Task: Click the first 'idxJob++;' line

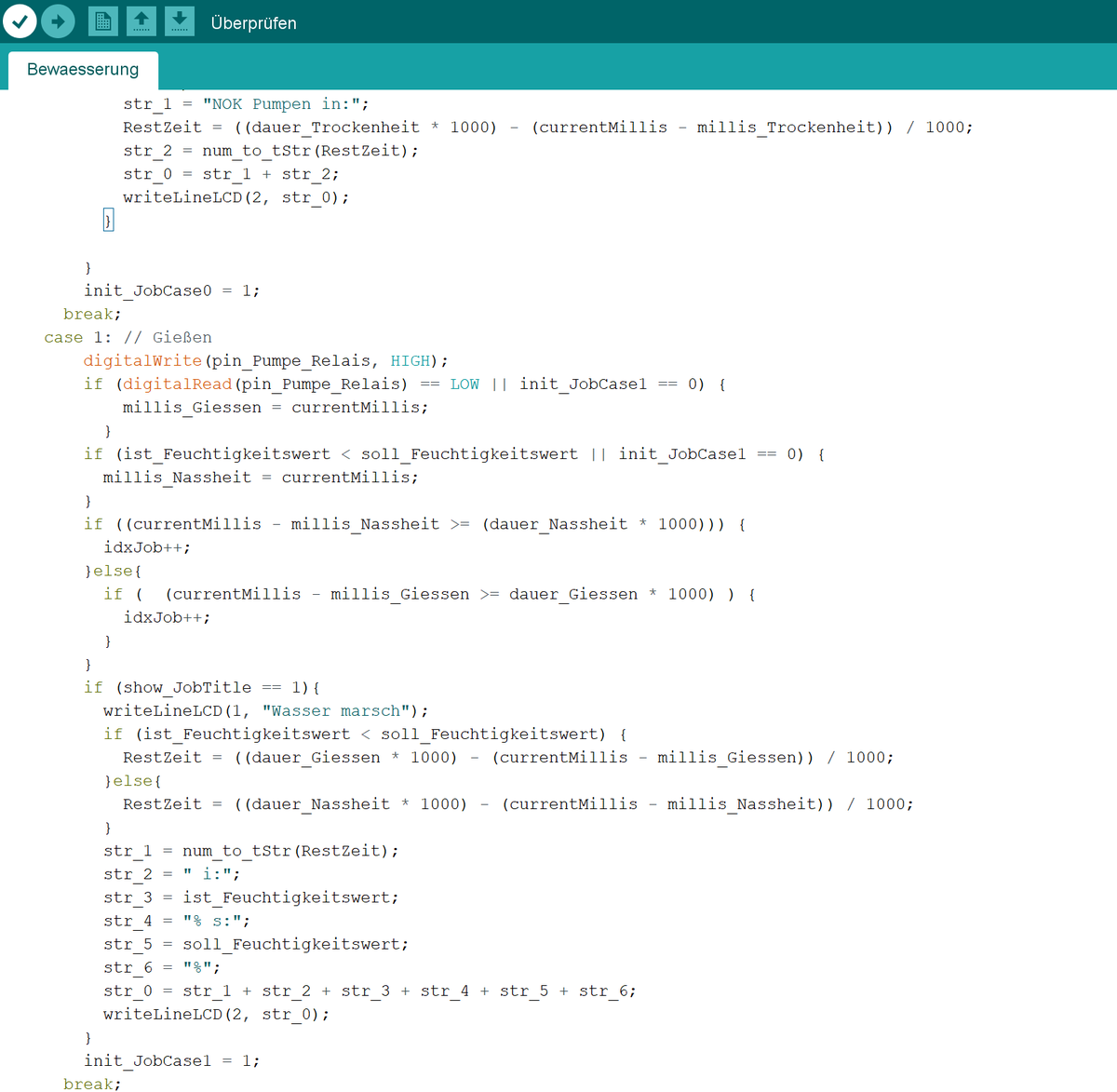Action: [147, 547]
